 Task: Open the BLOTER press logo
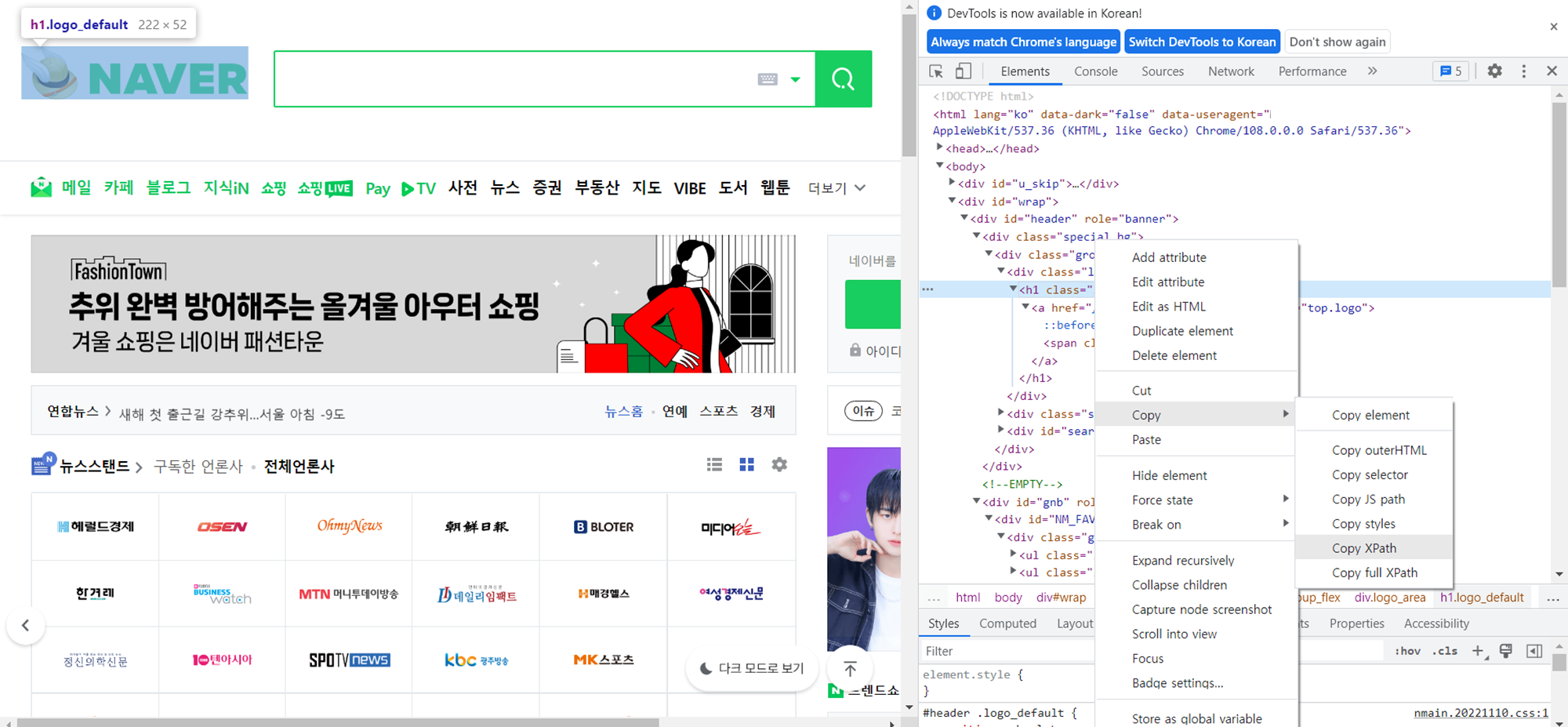(604, 527)
